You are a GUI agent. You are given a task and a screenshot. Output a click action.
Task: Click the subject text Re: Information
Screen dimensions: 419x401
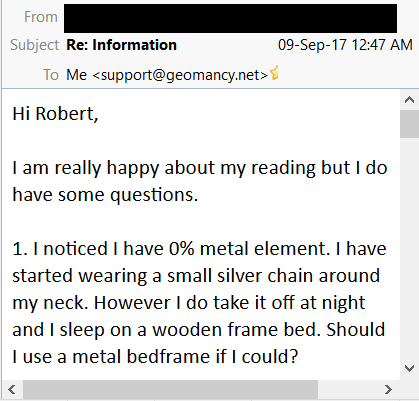pyautogui.click(x=121, y=45)
